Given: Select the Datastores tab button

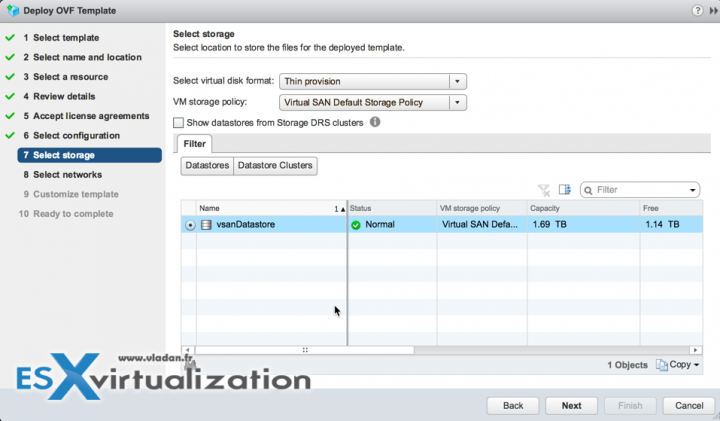Looking at the screenshot, I should (x=207, y=166).
